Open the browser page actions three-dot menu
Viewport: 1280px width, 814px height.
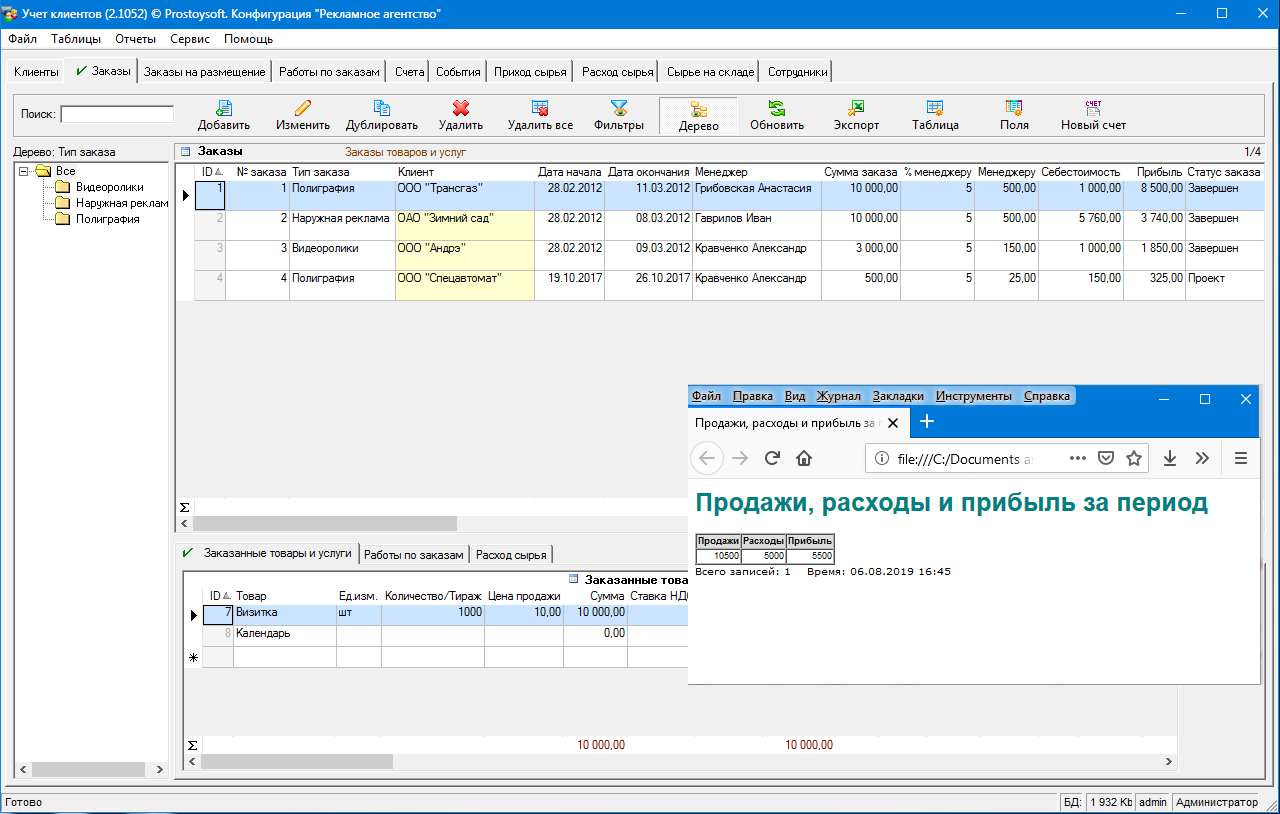pos(1077,458)
